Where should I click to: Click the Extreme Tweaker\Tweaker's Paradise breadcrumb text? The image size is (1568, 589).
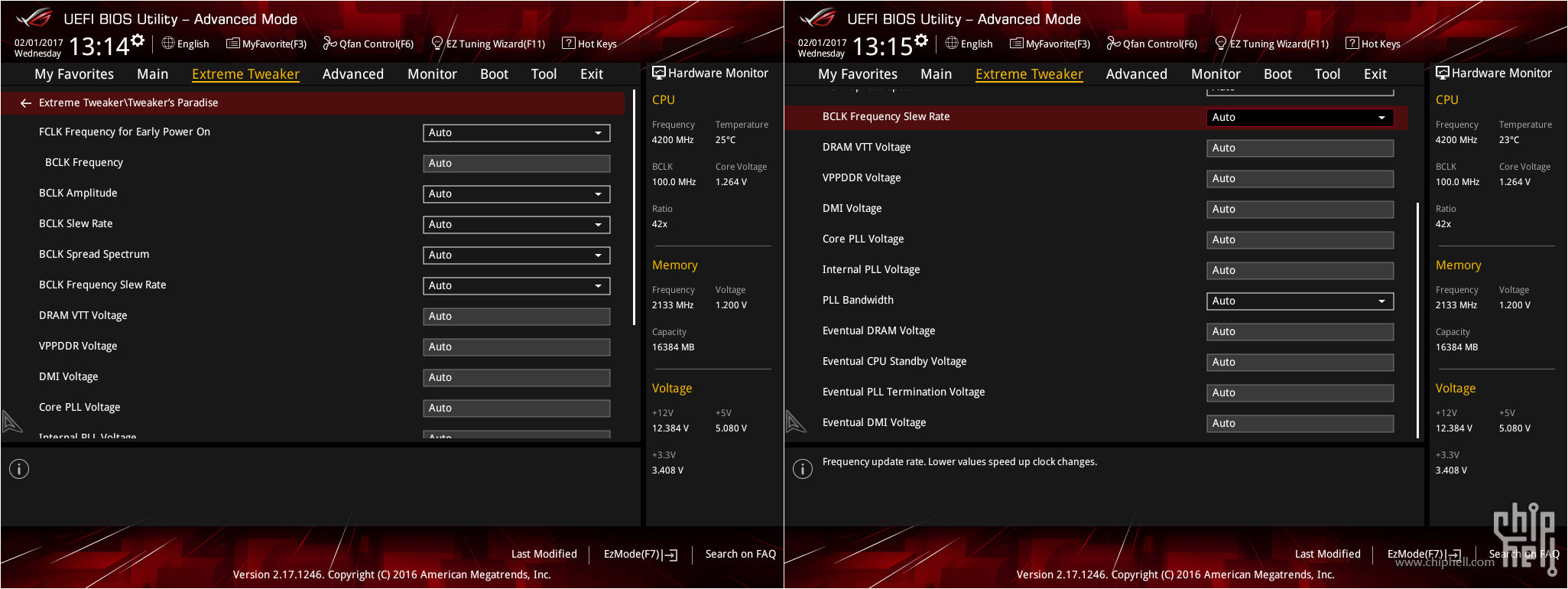point(128,103)
